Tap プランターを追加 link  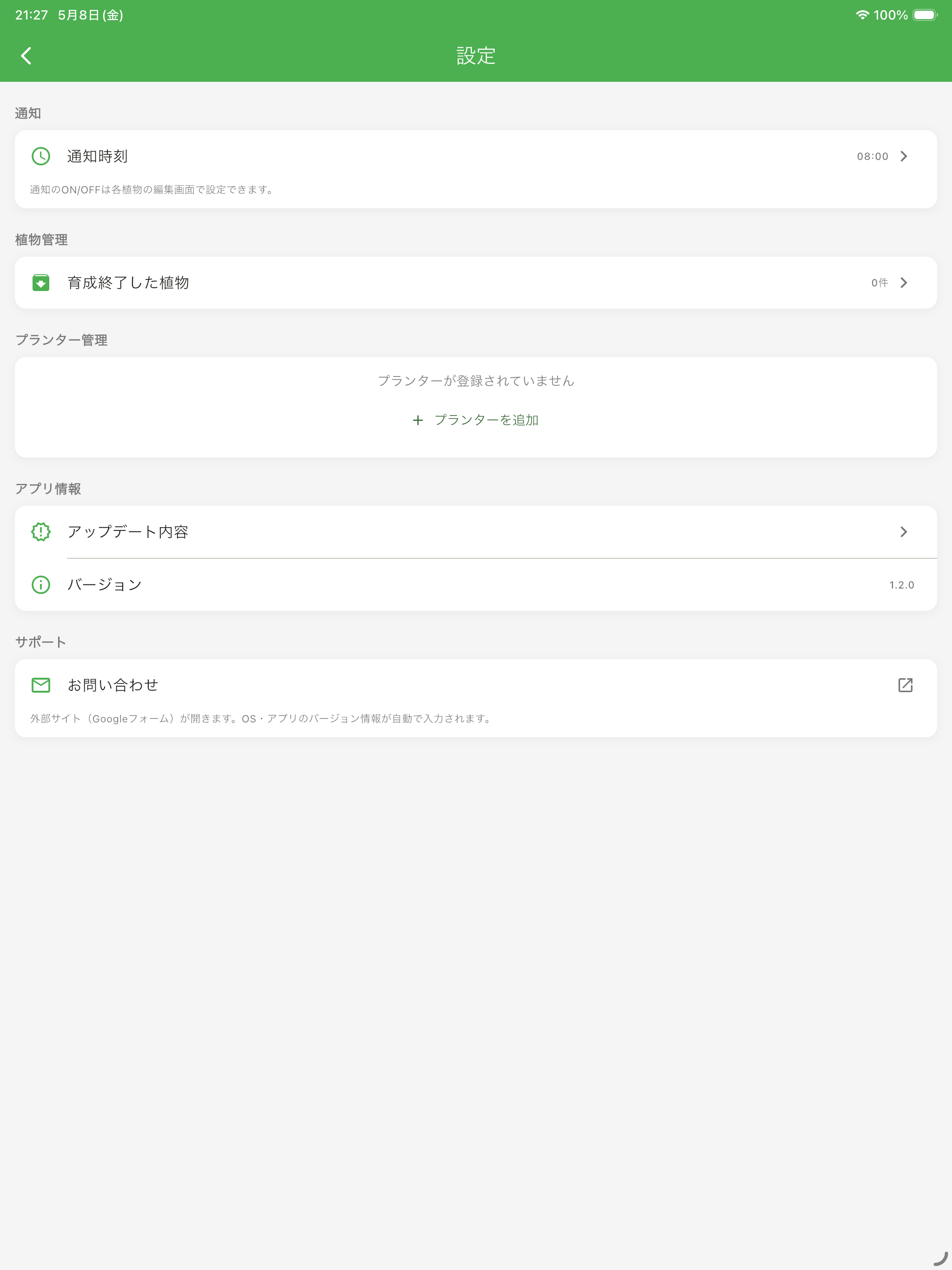point(486,420)
